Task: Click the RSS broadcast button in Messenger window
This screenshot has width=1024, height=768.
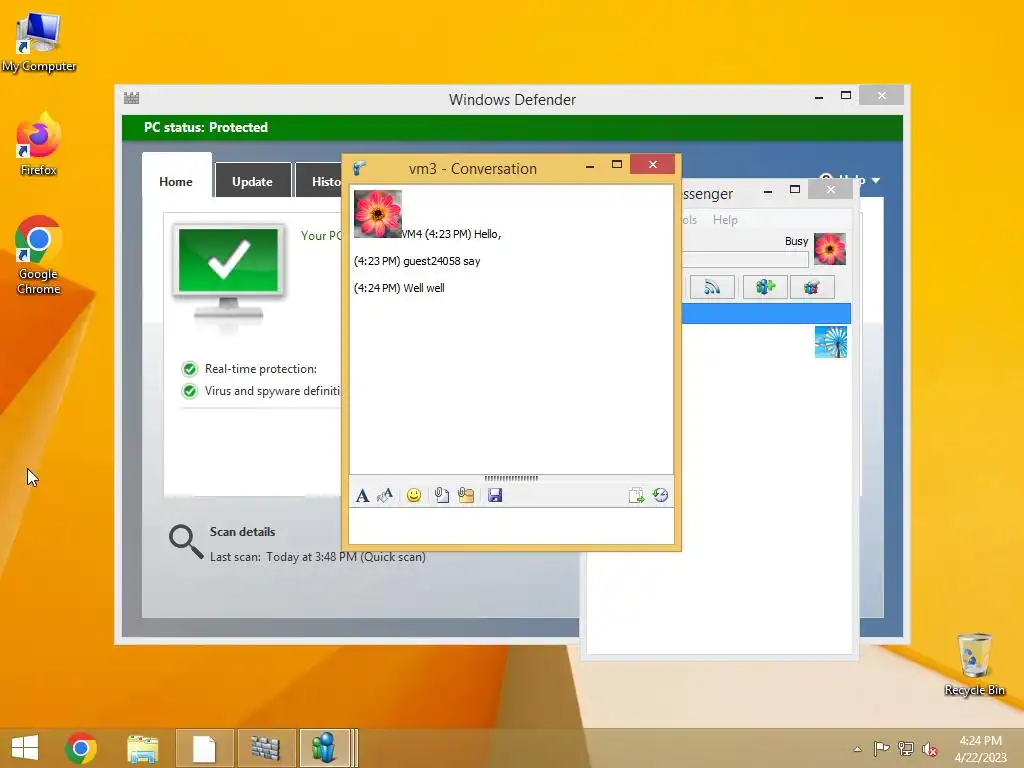Action: click(712, 287)
